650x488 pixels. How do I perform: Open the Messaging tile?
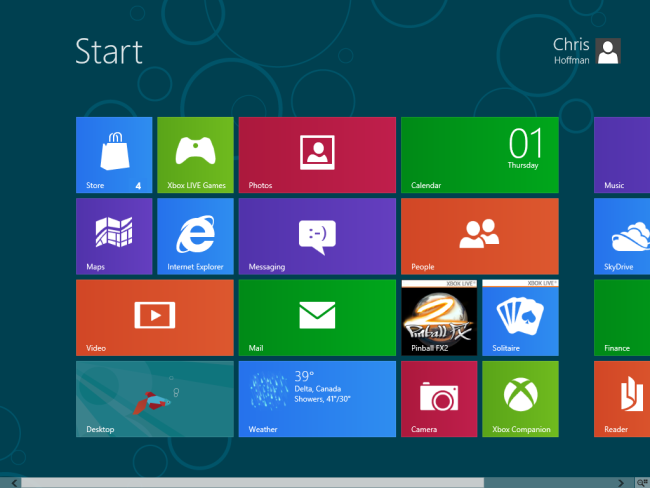[317, 236]
